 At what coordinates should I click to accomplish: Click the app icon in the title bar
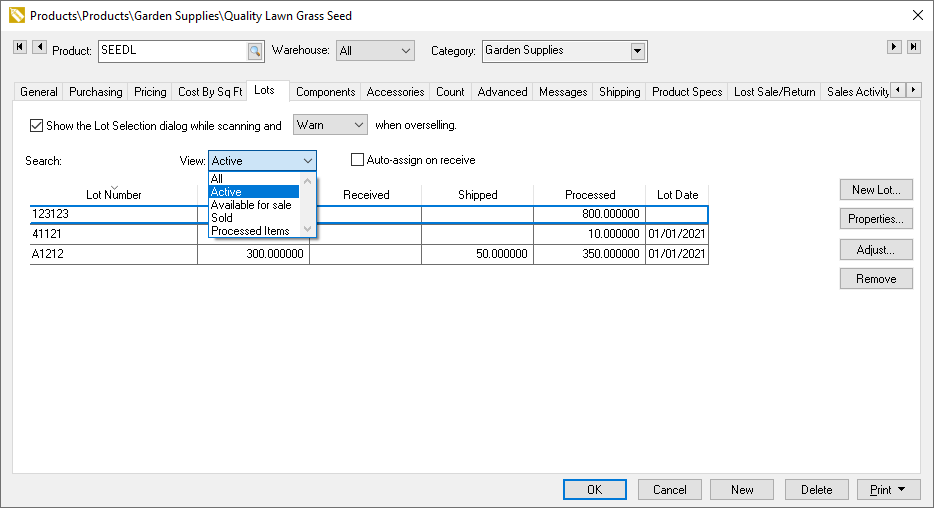coord(17,15)
